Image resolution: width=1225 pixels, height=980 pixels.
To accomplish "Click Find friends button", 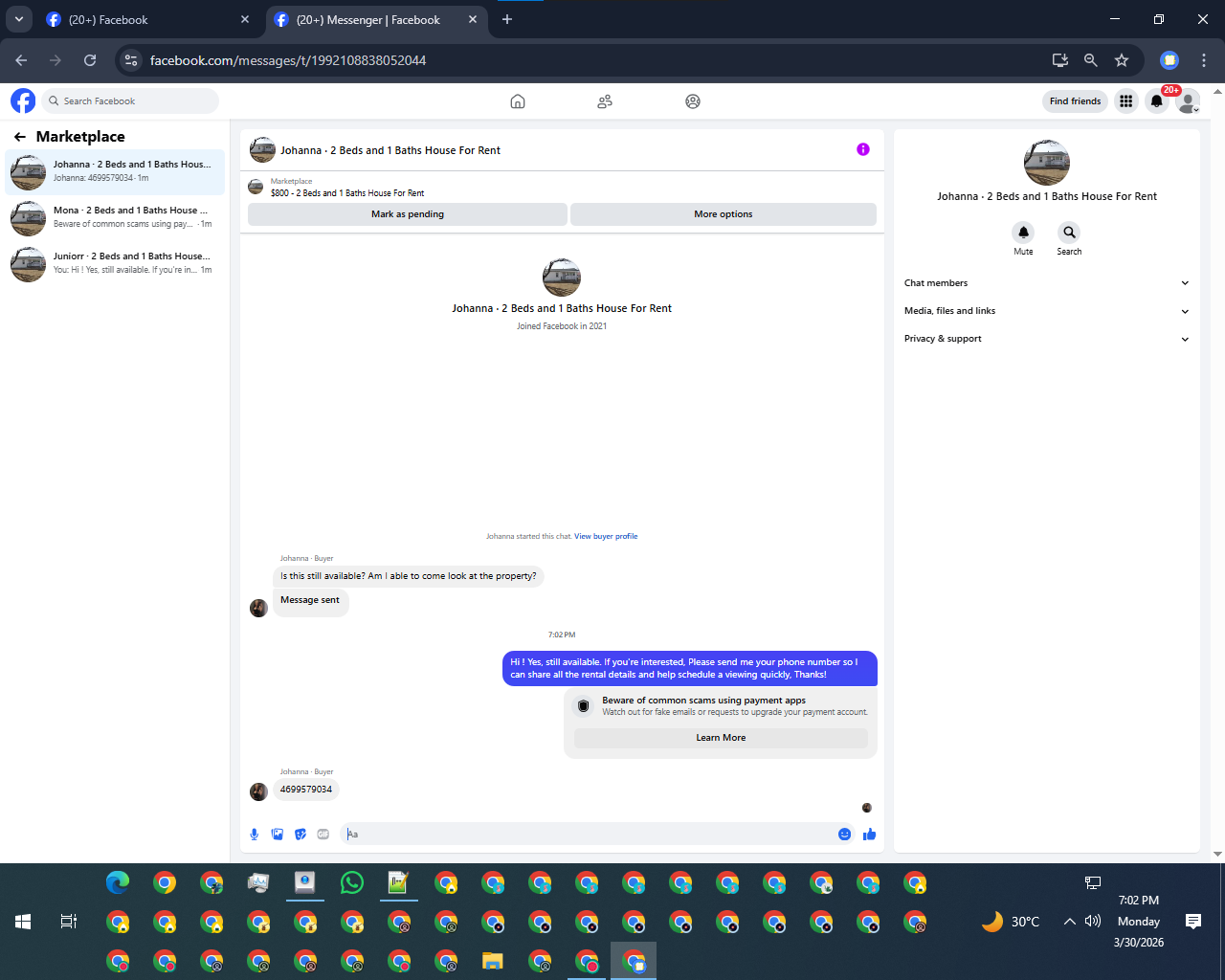I will click(1075, 101).
